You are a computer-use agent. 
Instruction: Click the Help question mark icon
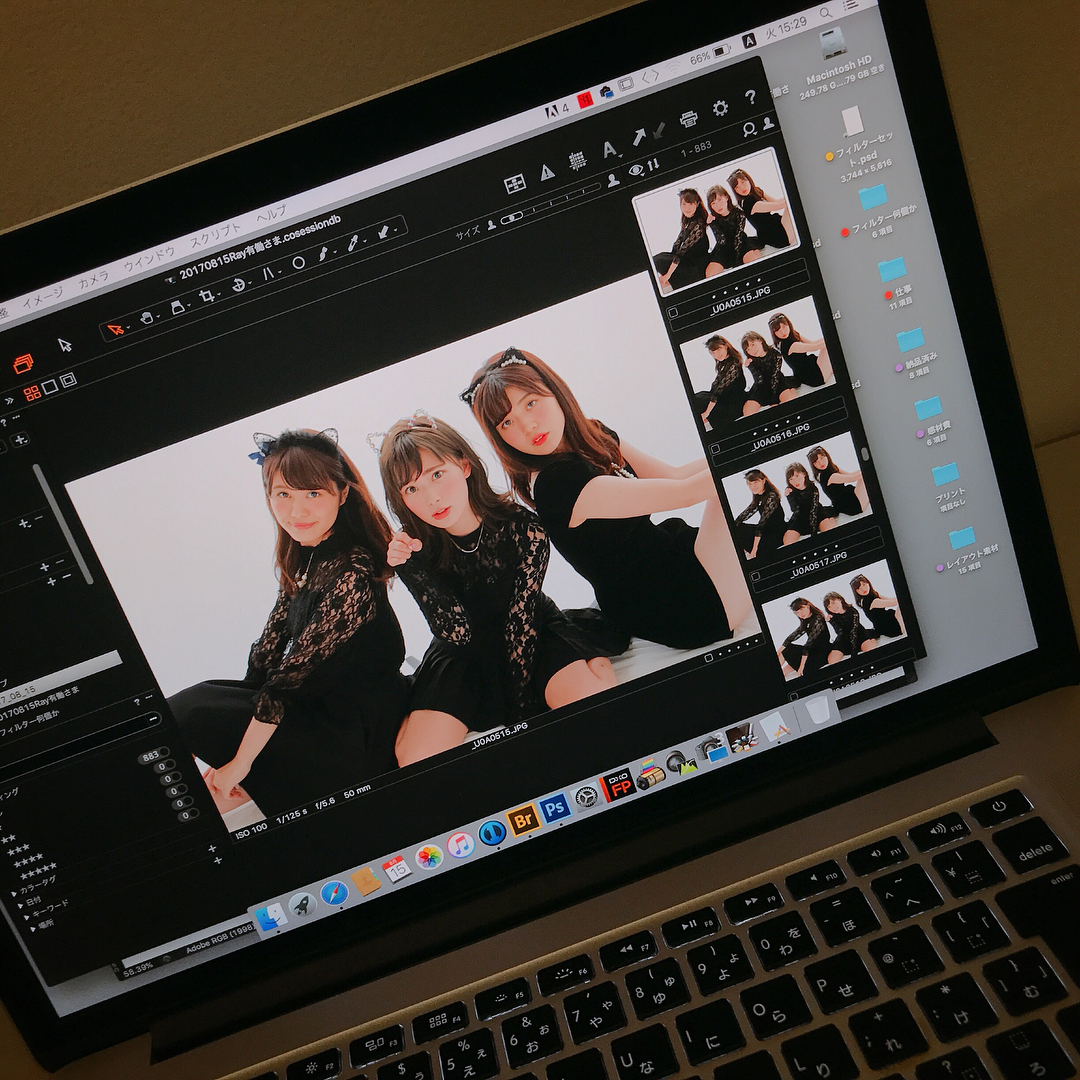coord(750,98)
